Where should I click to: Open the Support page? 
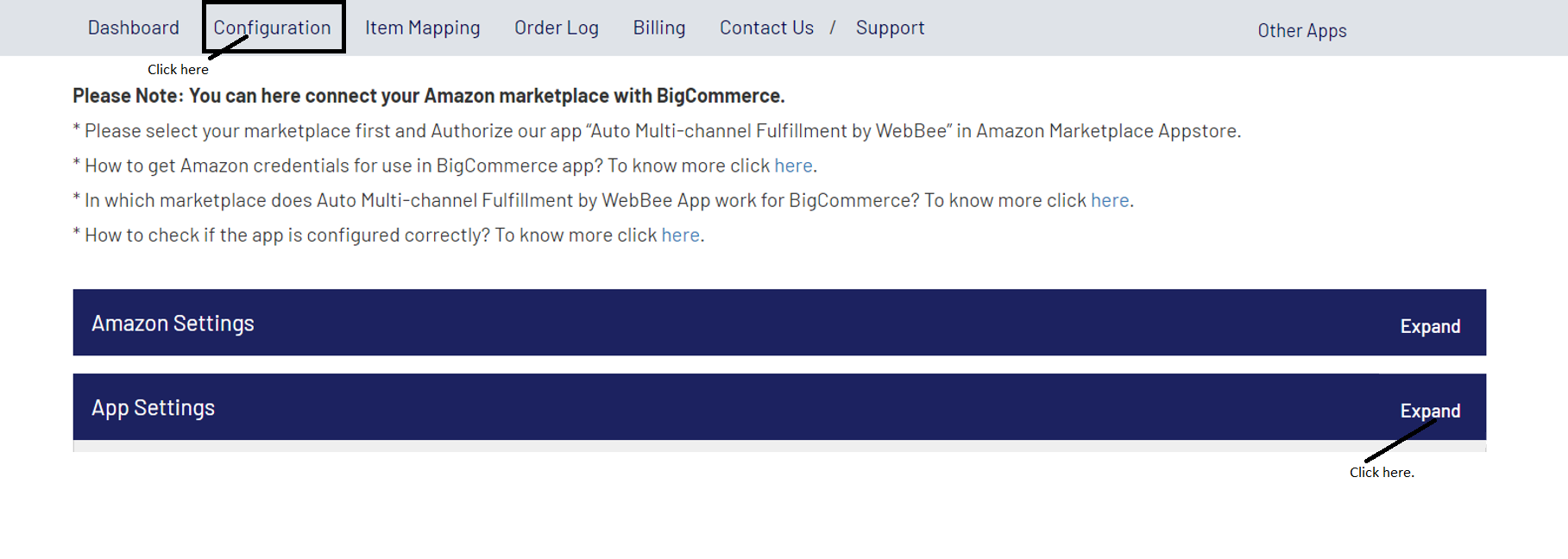(890, 28)
